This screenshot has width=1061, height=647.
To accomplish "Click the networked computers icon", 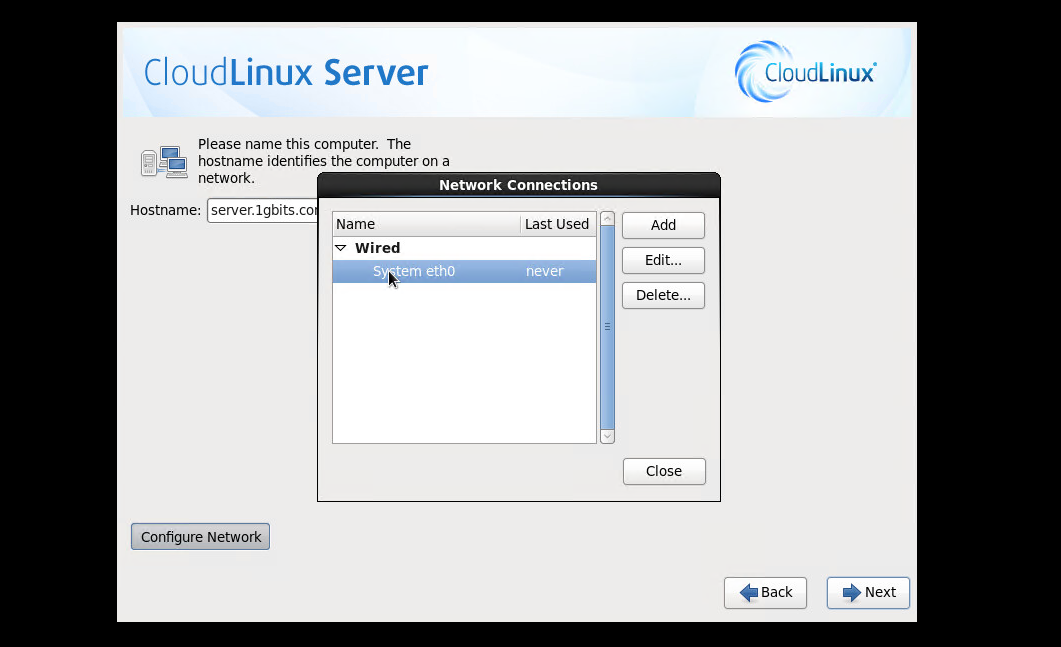I will [164, 161].
